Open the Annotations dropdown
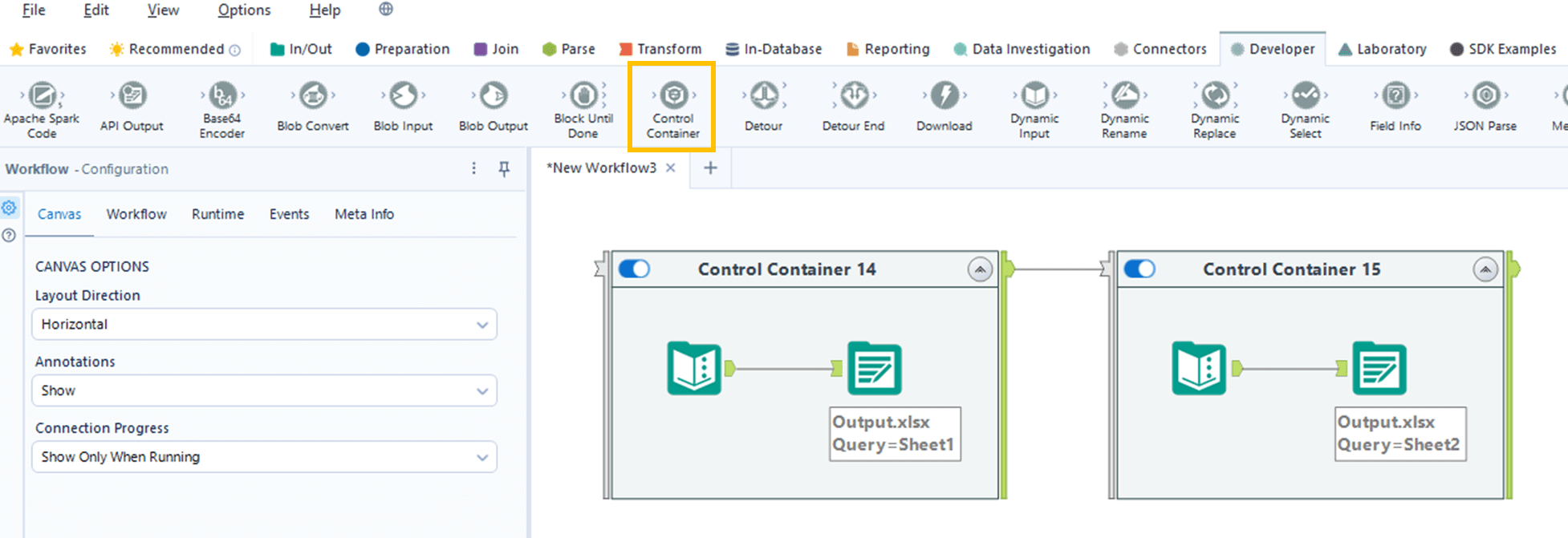 [264, 390]
